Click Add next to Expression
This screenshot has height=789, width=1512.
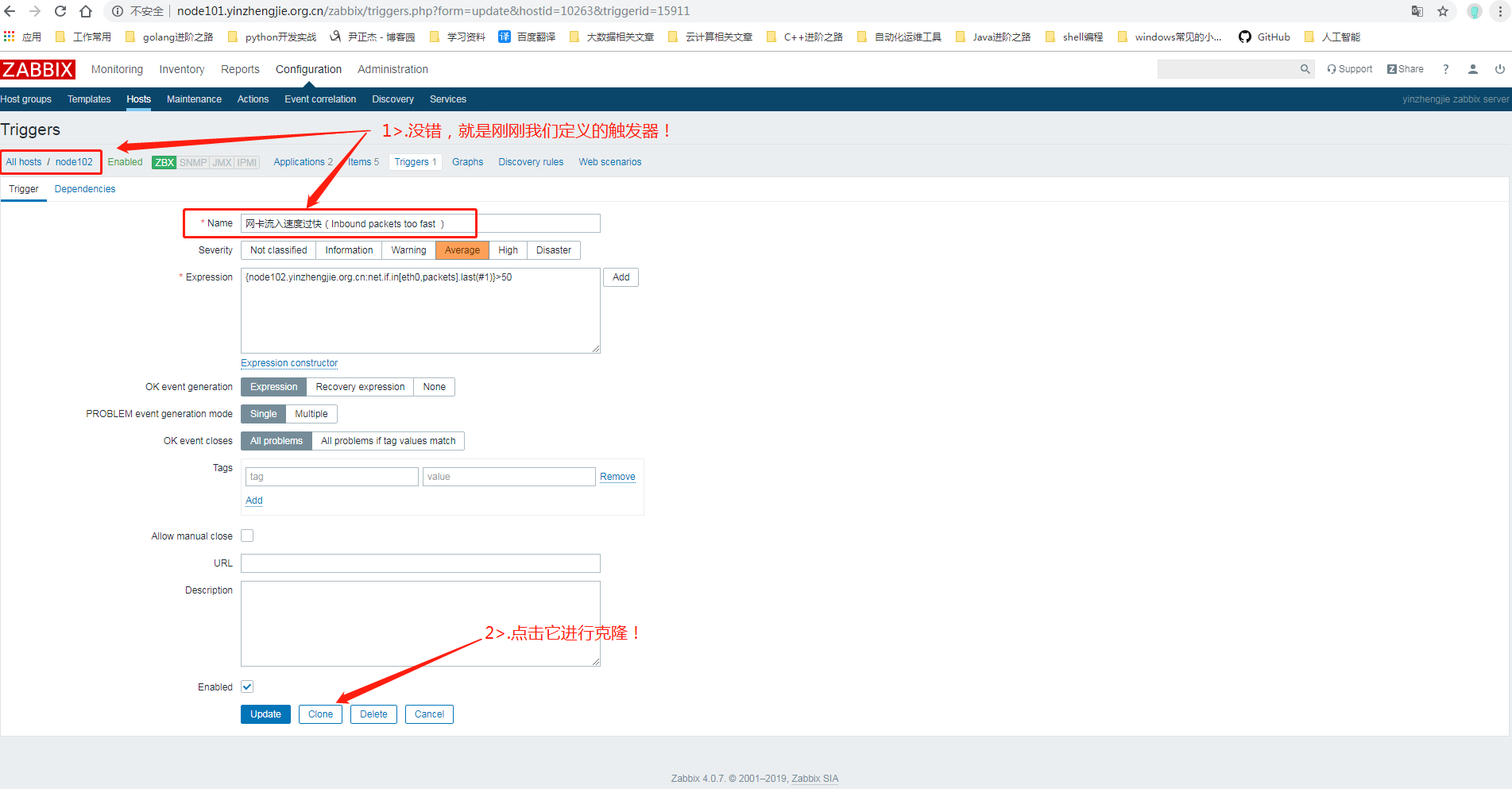621,277
